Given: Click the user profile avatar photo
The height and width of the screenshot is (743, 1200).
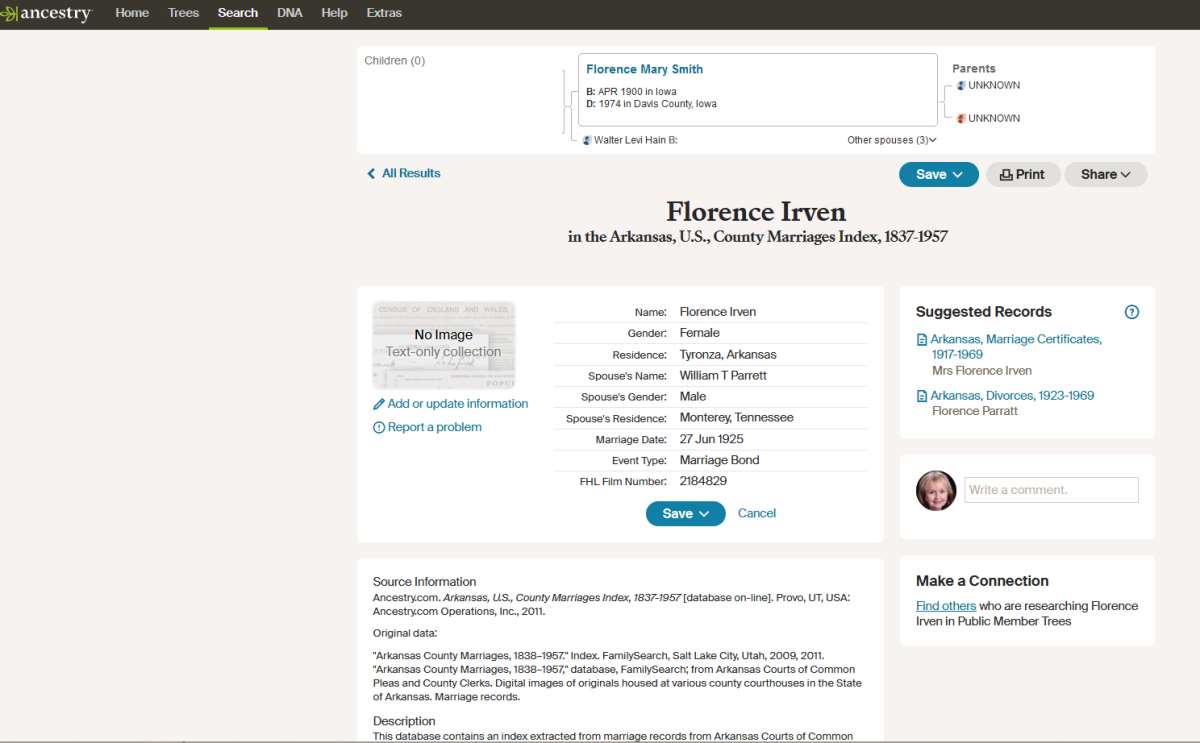Looking at the screenshot, I should pyautogui.click(x=936, y=490).
